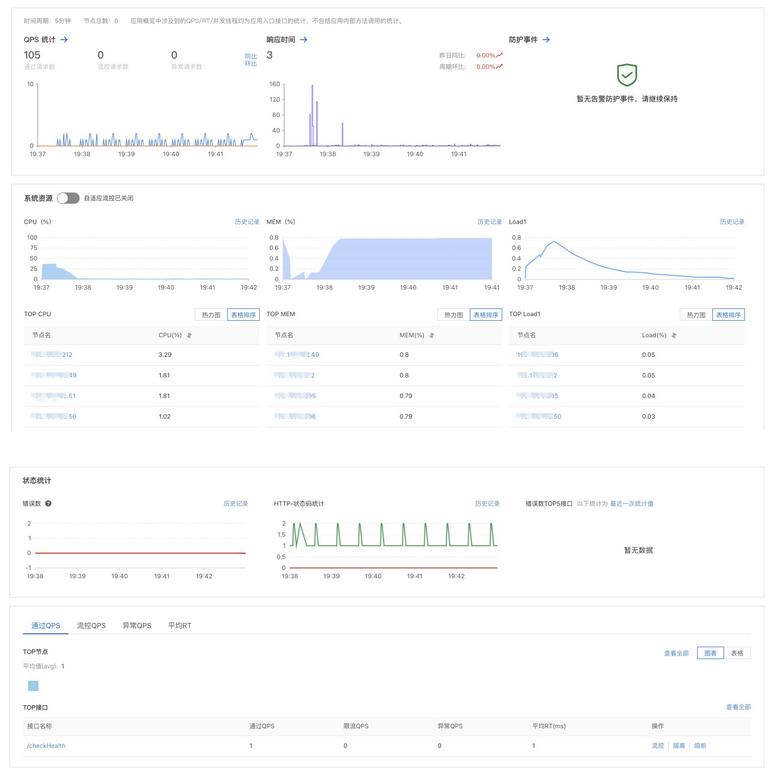Sort TOP MEM table by MEM(%)
Viewport: 780px width, 777px height.
point(432,335)
